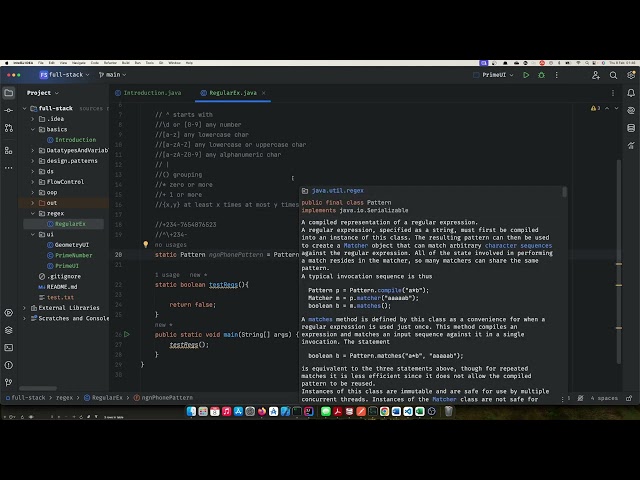Image resolution: width=640 pixels, height=480 pixels.
Task: Click the '1 usage' code hint
Action: [167, 275]
